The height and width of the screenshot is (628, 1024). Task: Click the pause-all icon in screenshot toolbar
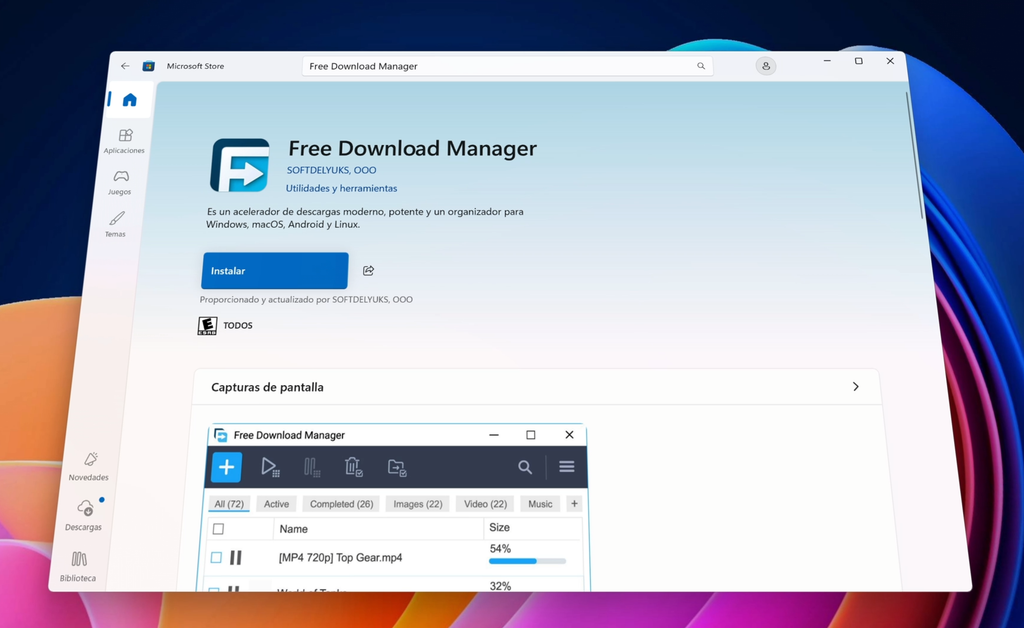pos(312,467)
